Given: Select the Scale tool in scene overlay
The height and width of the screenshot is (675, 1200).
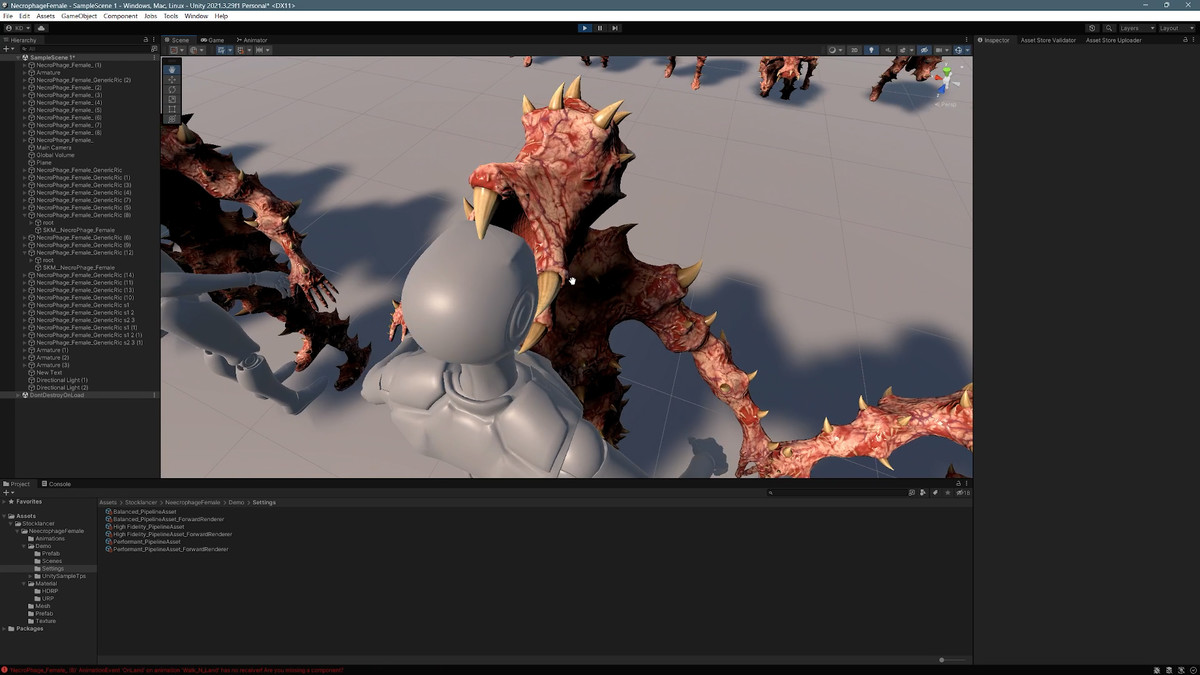Looking at the screenshot, I should pos(172,99).
